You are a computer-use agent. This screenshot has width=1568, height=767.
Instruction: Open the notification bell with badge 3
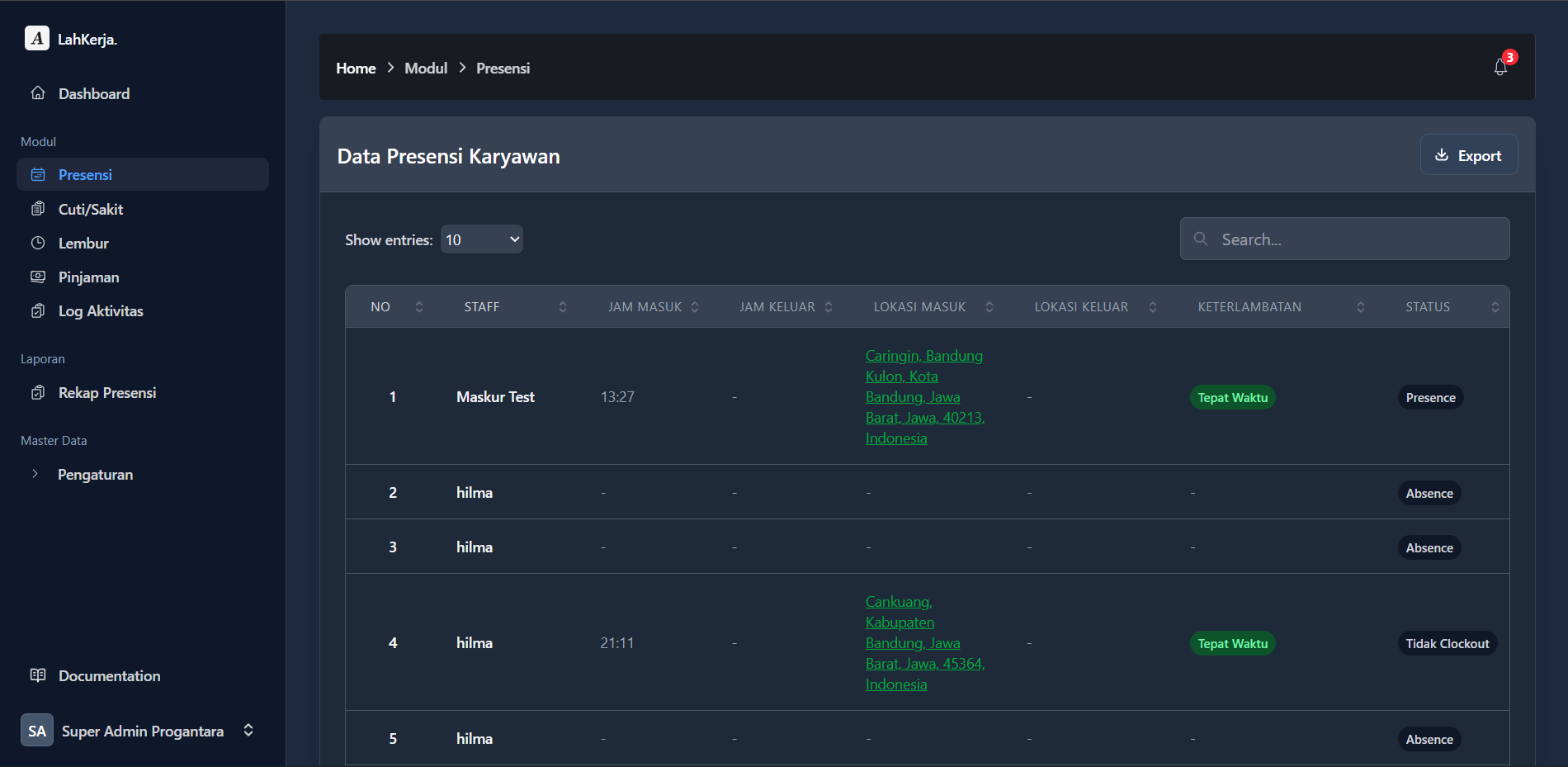(1500, 67)
